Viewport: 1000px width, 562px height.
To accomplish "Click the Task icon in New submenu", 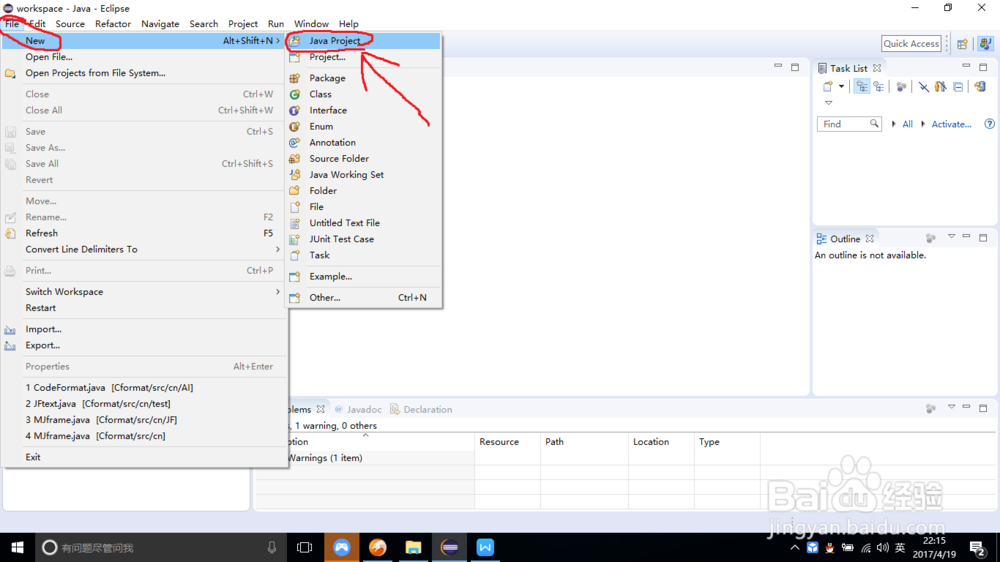I will [295, 255].
